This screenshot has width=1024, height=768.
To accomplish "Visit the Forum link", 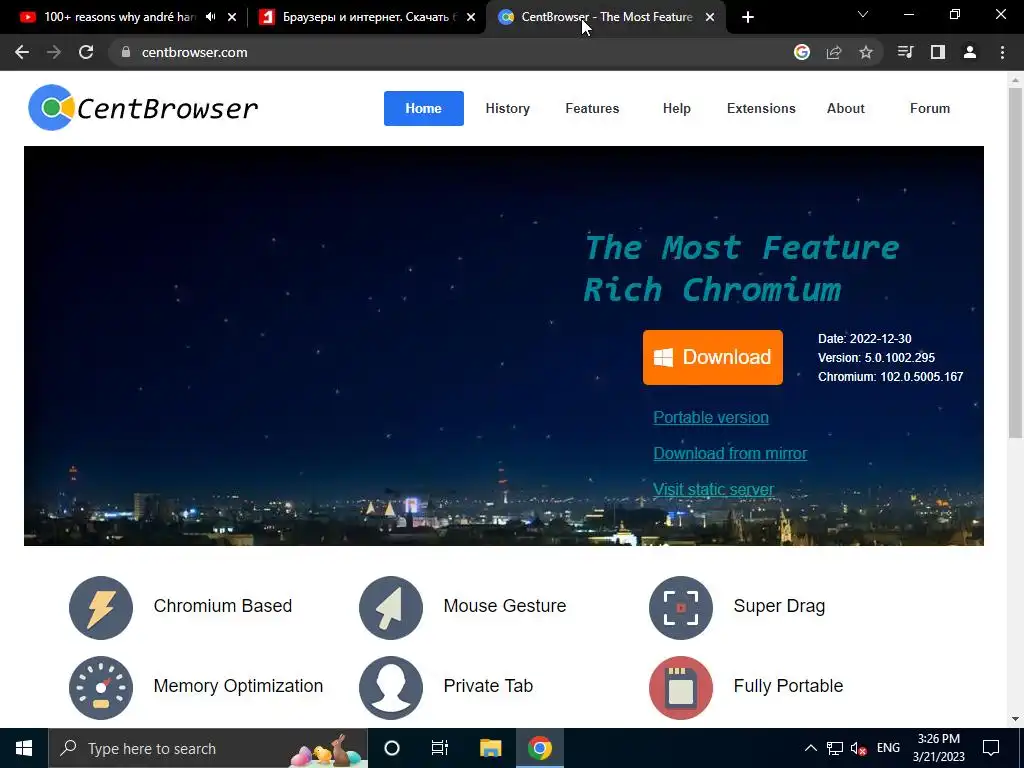I will 930,108.
